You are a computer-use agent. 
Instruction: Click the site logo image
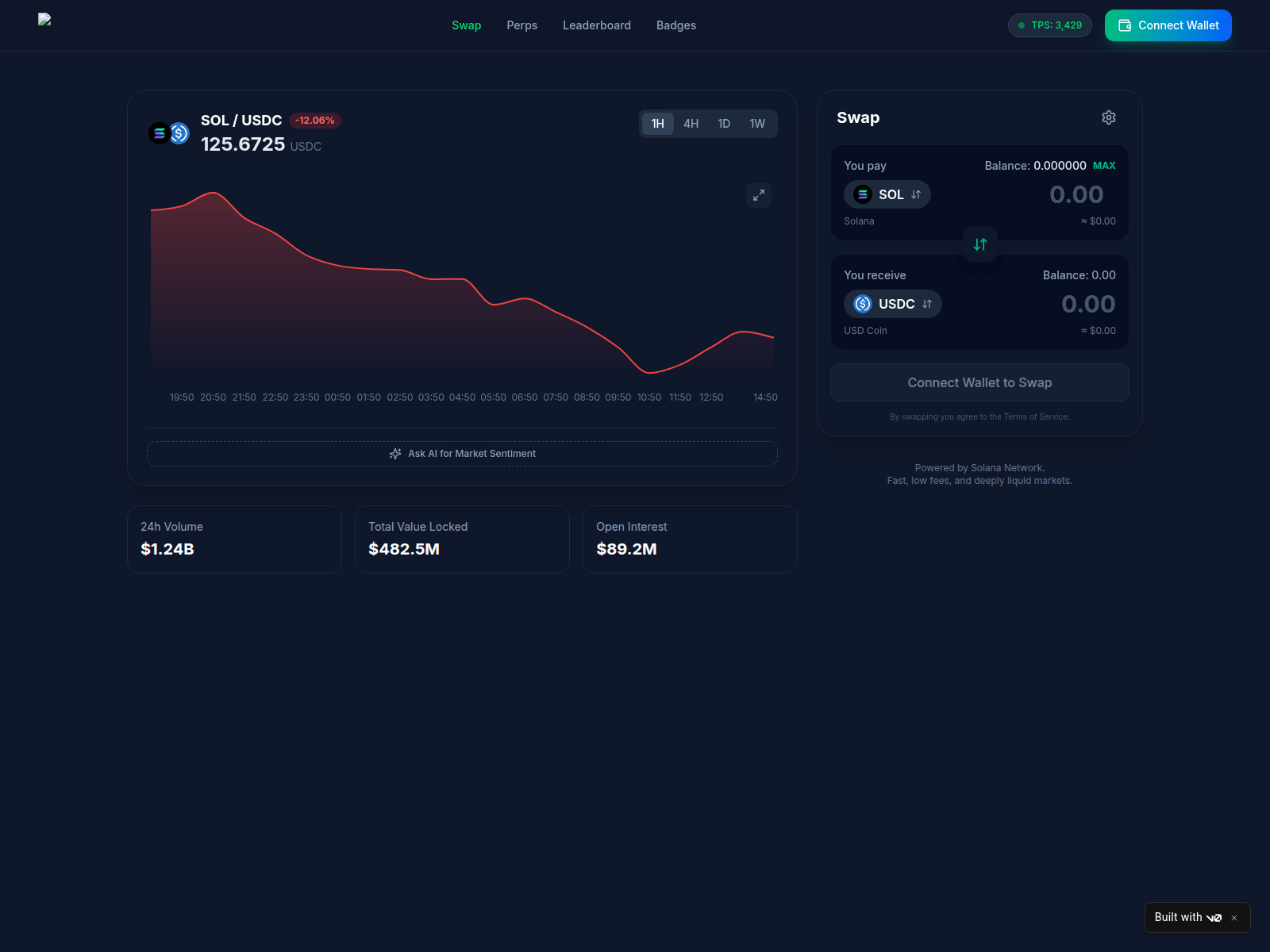tap(44, 19)
